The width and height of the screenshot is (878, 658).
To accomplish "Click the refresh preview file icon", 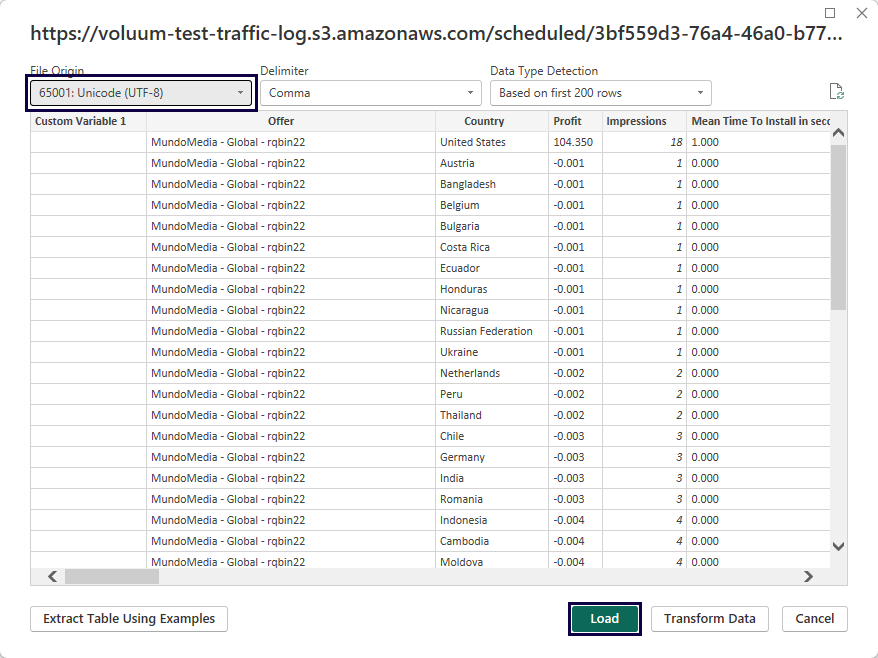I will (837, 92).
